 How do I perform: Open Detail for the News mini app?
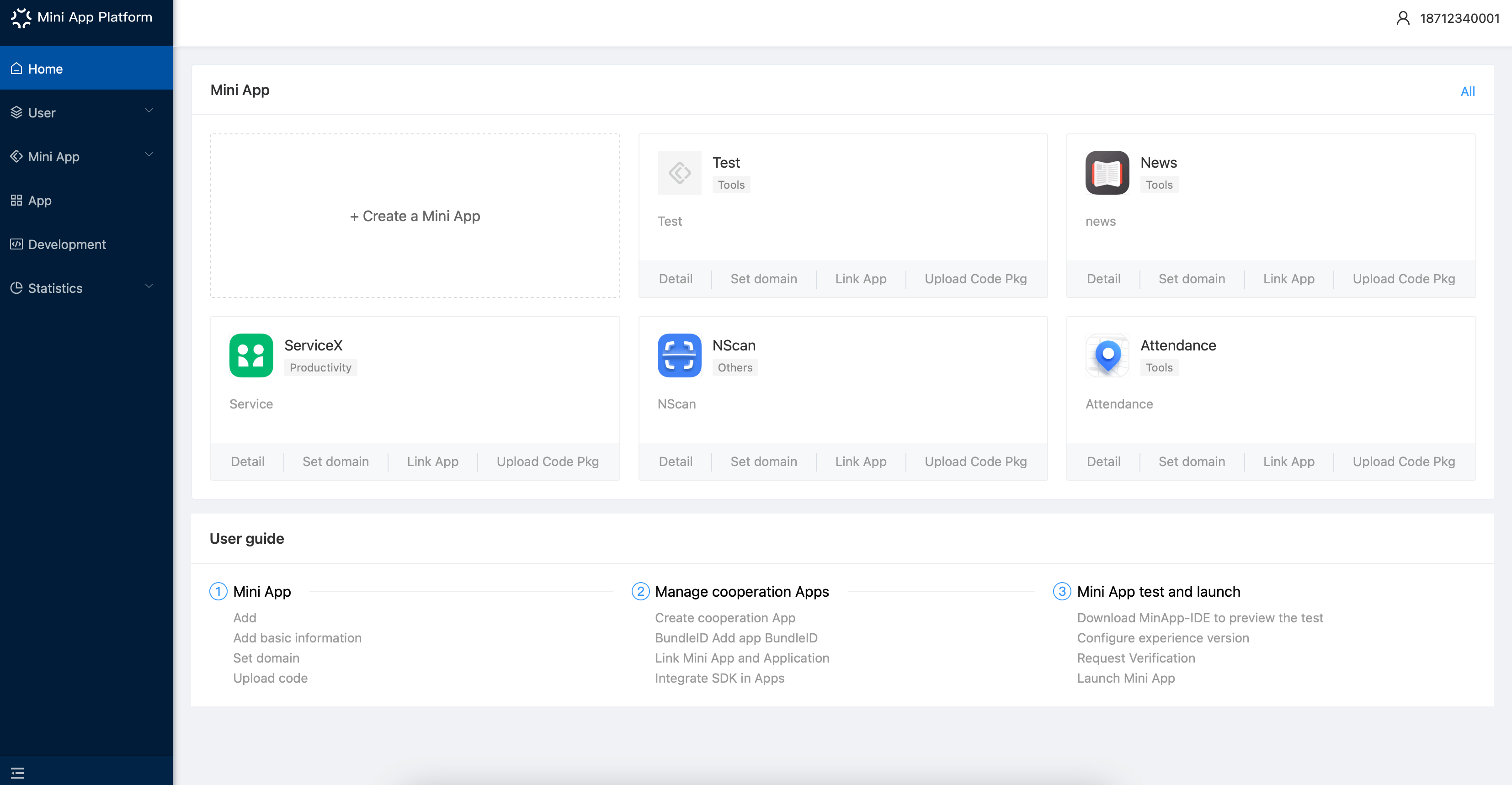pyautogui.click(x=1103, y=279)
